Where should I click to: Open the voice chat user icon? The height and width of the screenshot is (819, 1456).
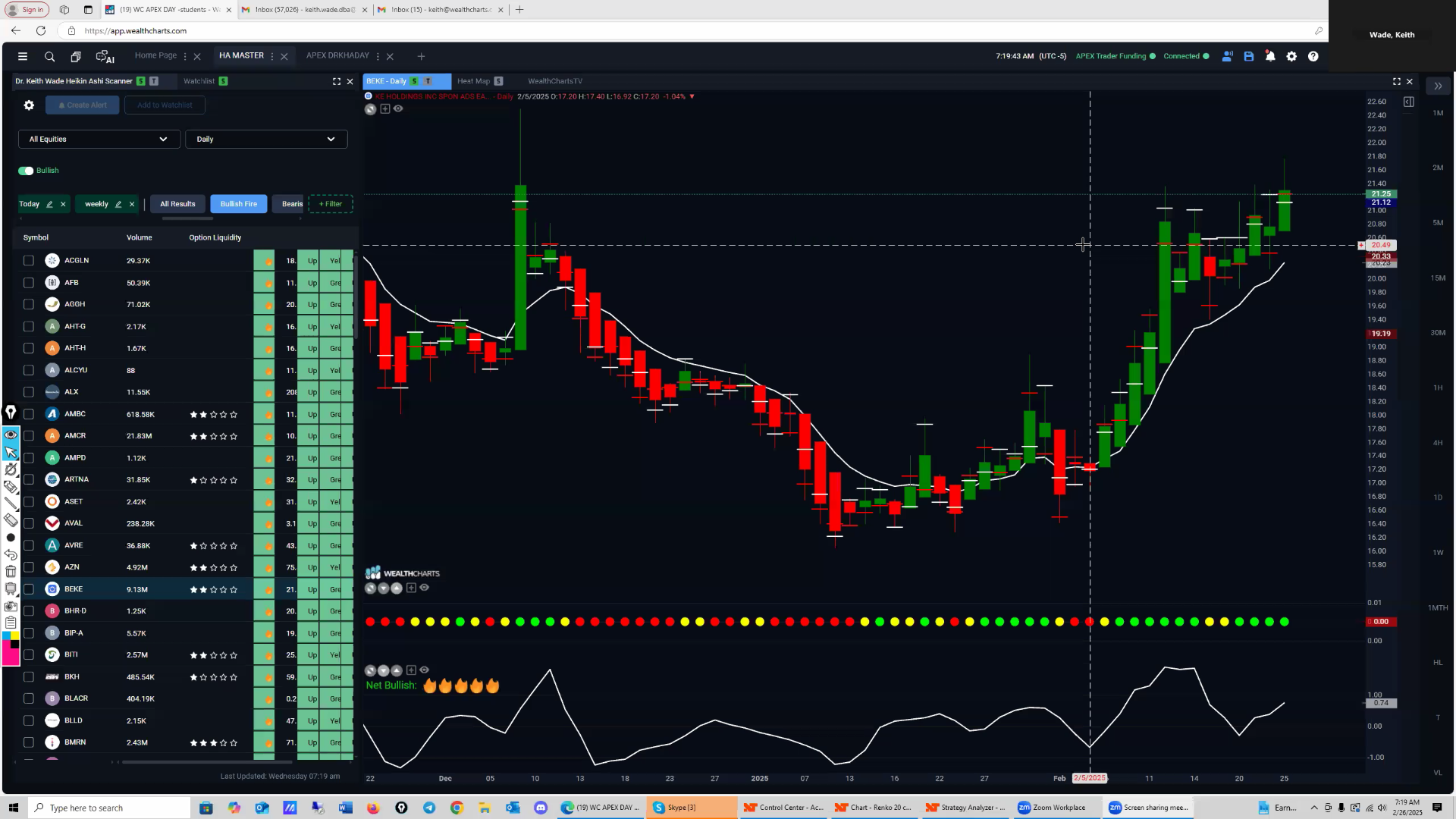(1227, 56)
